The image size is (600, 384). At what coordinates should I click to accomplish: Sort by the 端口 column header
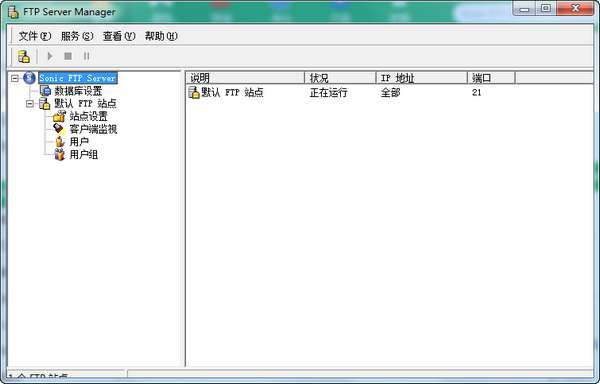tap(491, 78)
